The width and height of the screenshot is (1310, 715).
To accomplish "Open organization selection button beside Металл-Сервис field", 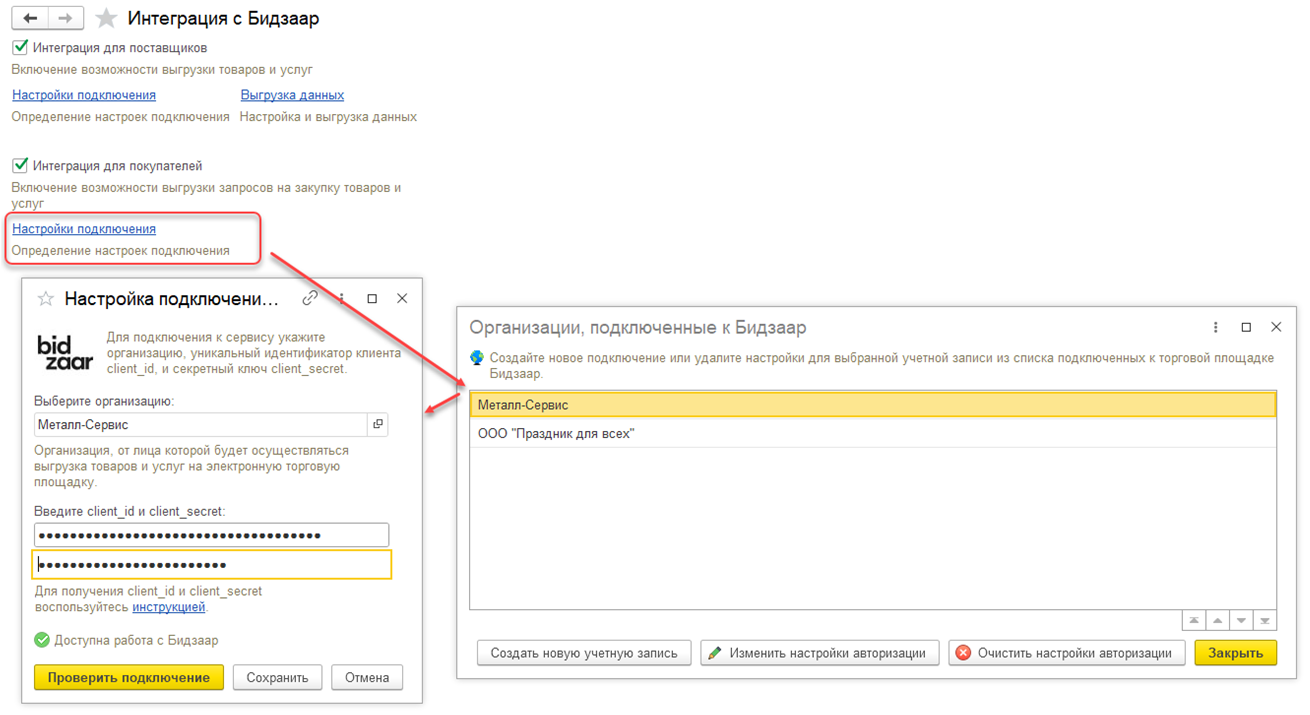I will 378,425.
